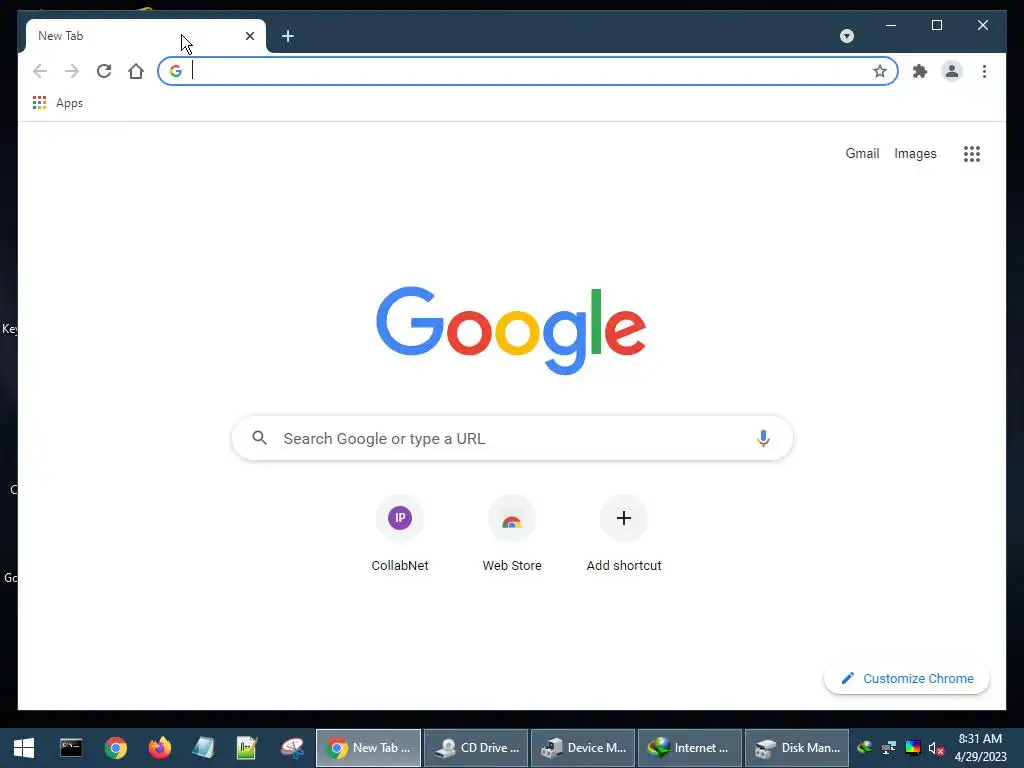Image resolution: width=1024 pixels, height=768 pixels.
Task: Click the globe tray icon beside Disk Management
Action: 865,747
